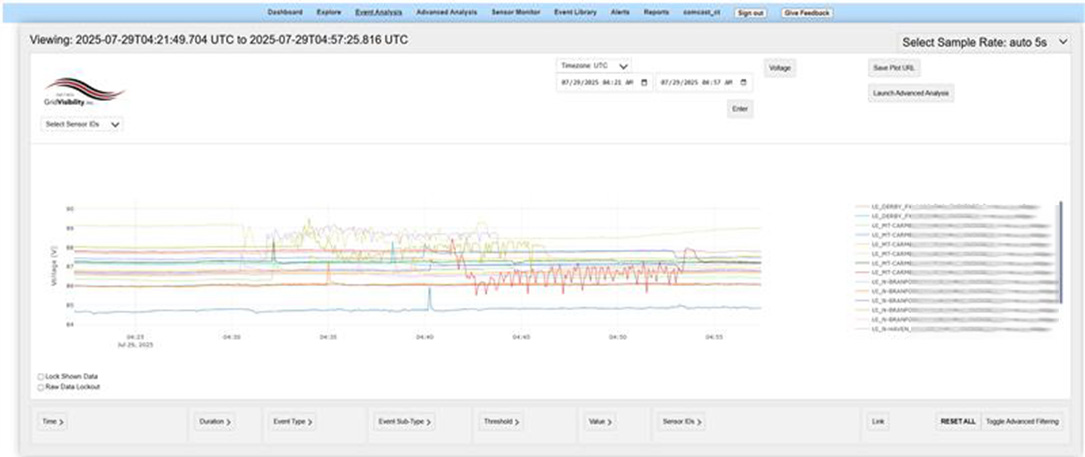The image size is (1085, 457).
Task: Open the Select Sample Rate dropdown
Action: [984, 42]
